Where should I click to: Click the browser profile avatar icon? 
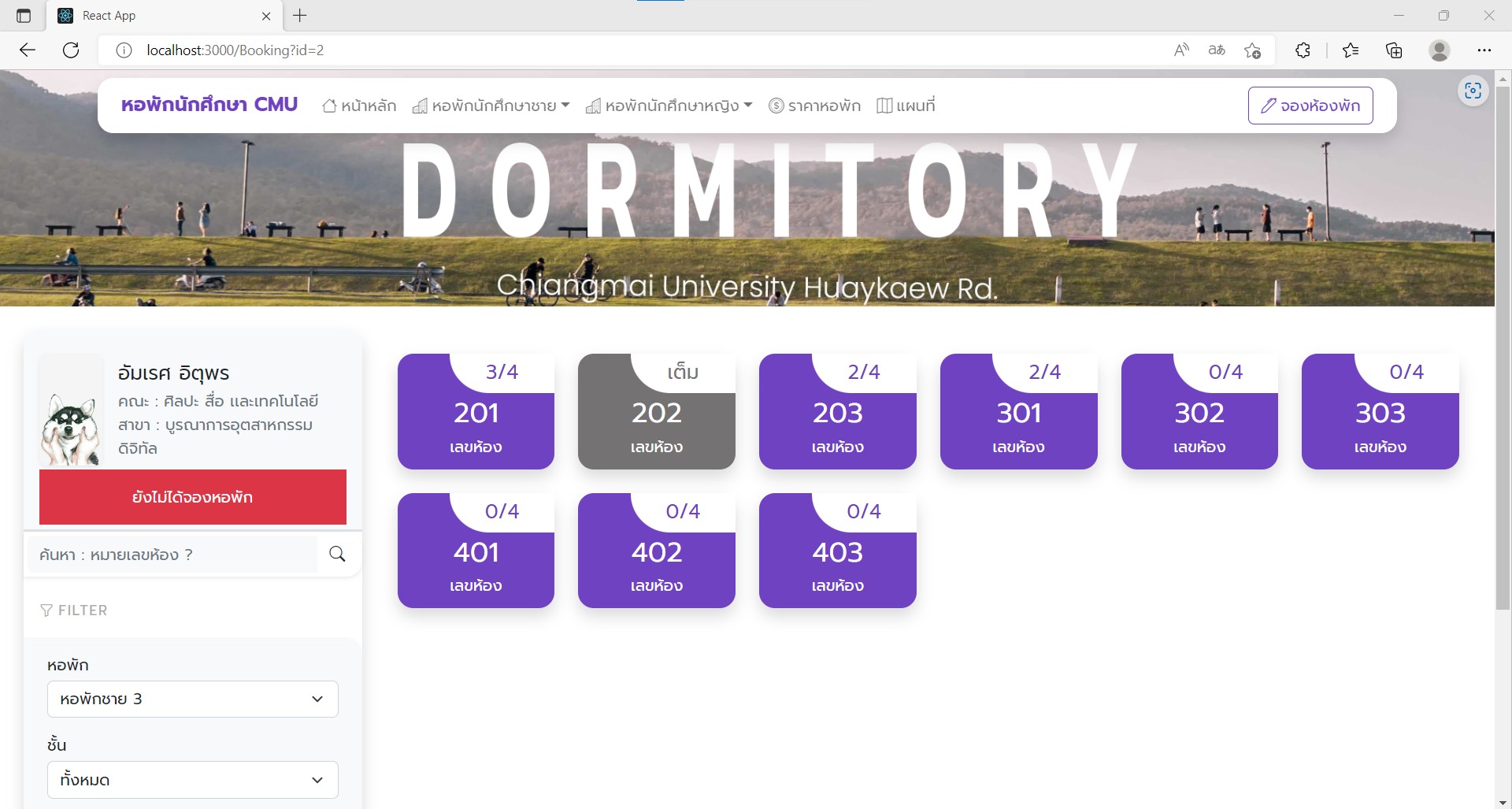coord(1440,50)
